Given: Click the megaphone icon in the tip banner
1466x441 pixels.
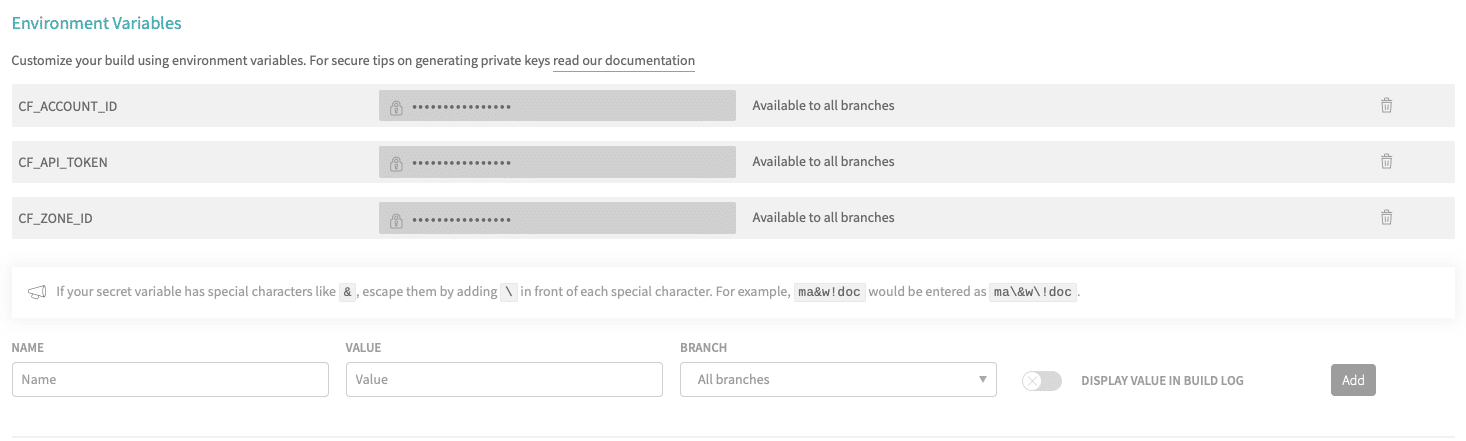Looking at the screenshot, I should click(x=37, y=292).
